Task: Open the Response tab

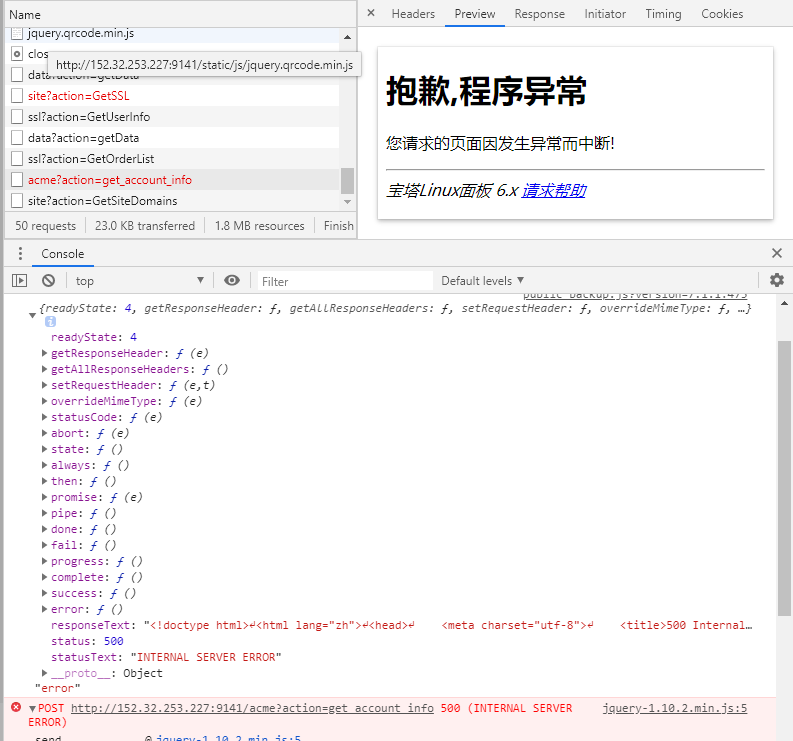Action: pos(539,14)
